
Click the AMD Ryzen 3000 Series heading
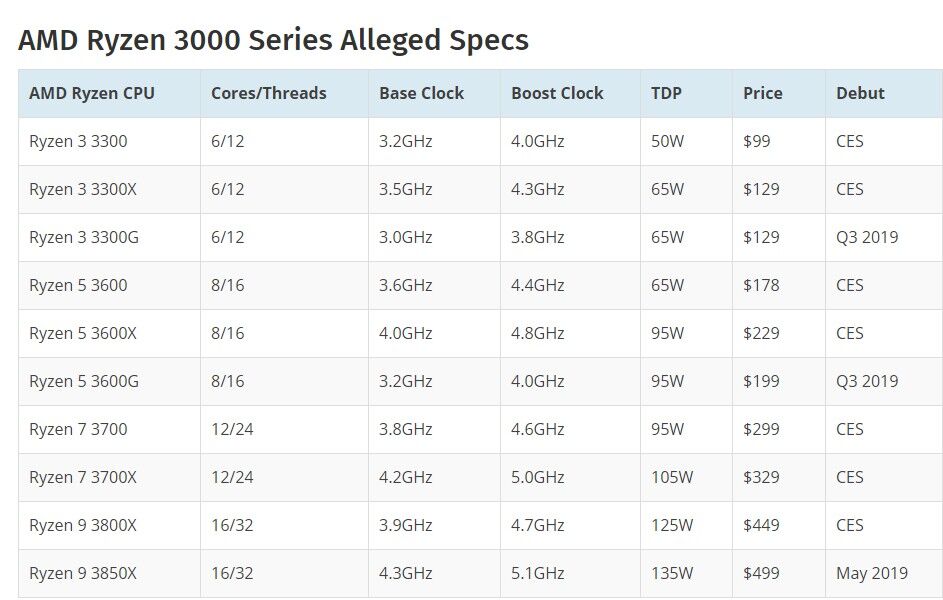[273, 41]
